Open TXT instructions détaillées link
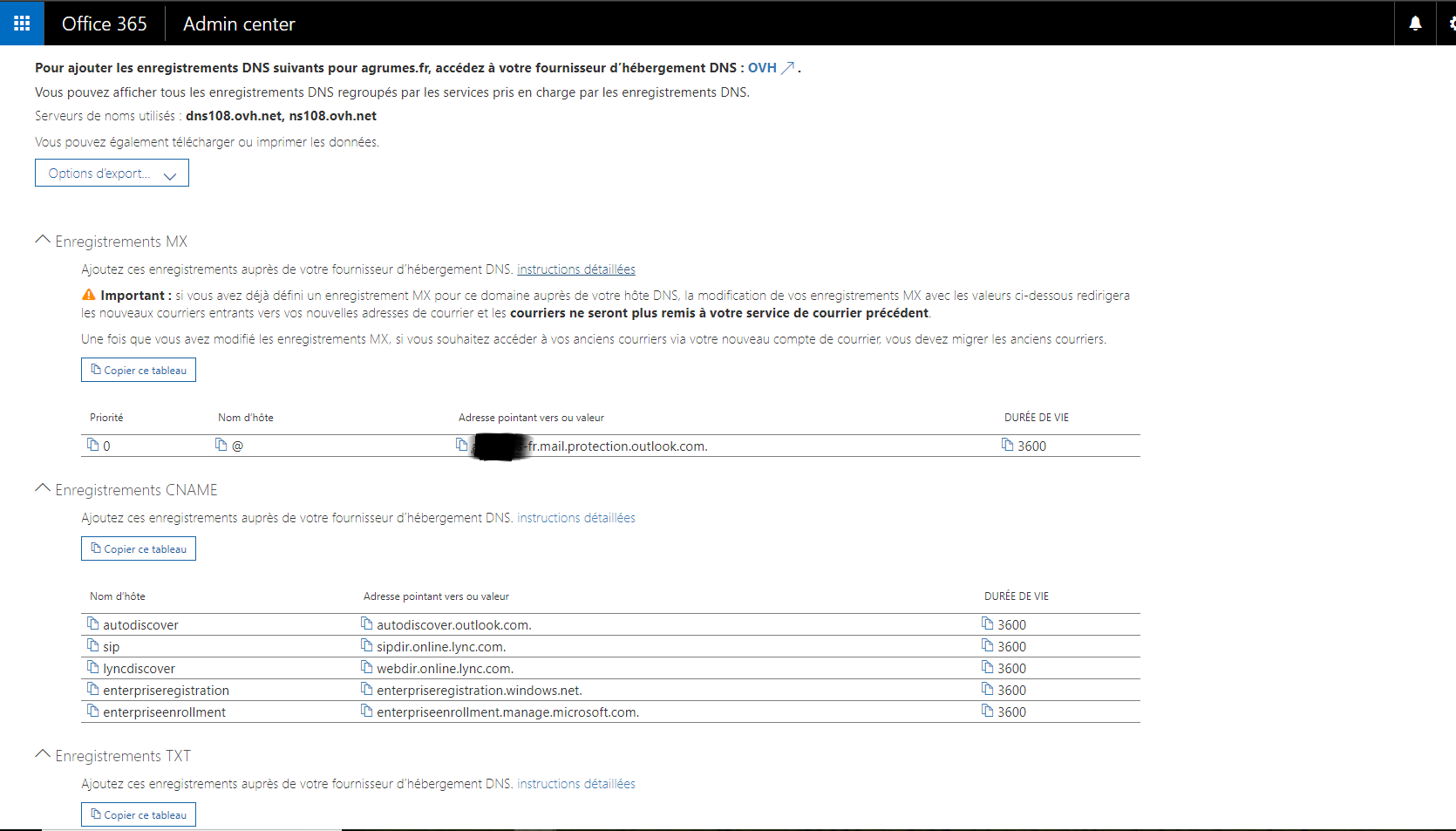 tap(576, 784)
